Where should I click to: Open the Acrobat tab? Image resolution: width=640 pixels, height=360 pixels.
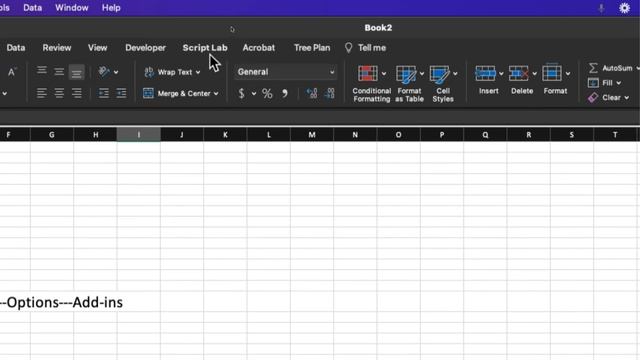point(259,48)
